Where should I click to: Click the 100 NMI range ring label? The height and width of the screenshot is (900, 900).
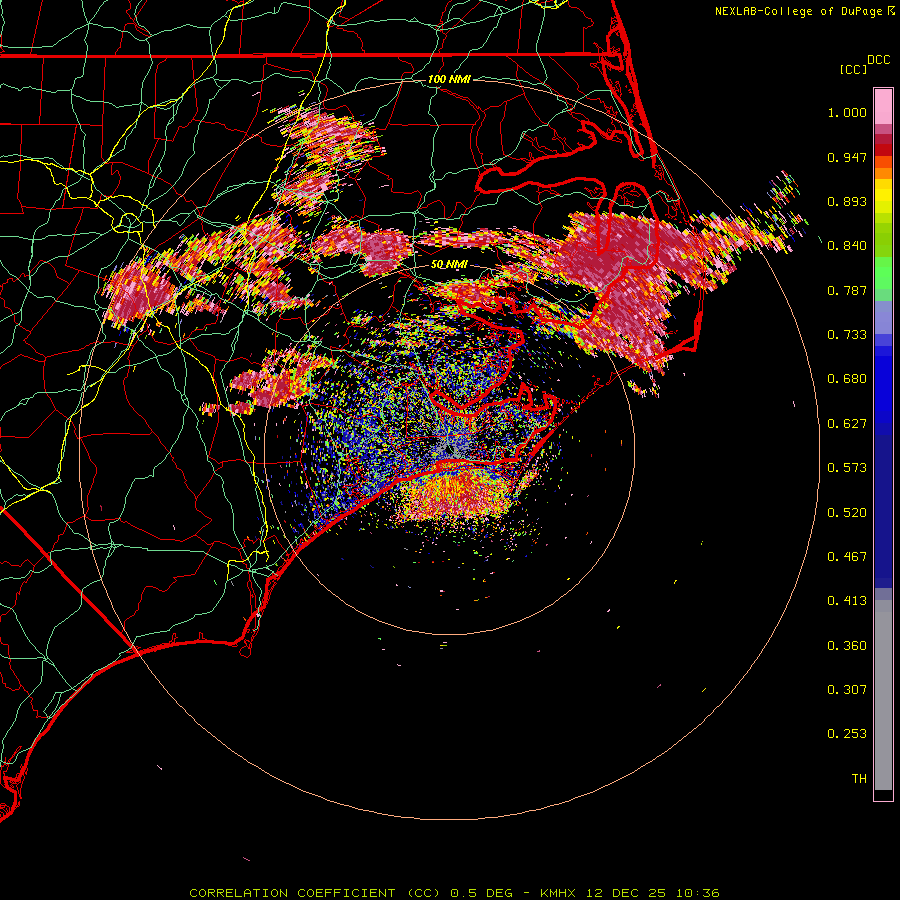(449, 79)
